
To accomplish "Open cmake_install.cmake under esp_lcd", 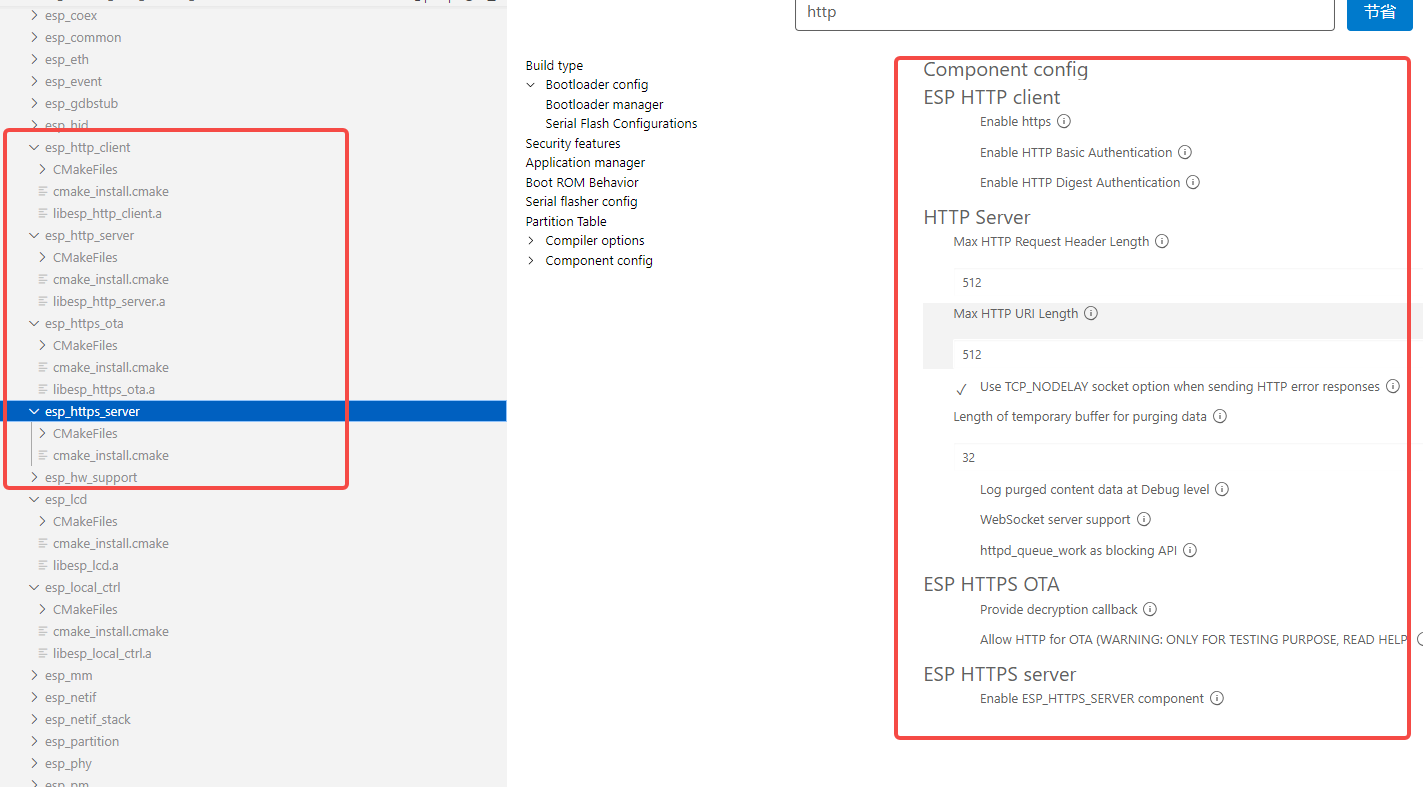I will point(110,543).
